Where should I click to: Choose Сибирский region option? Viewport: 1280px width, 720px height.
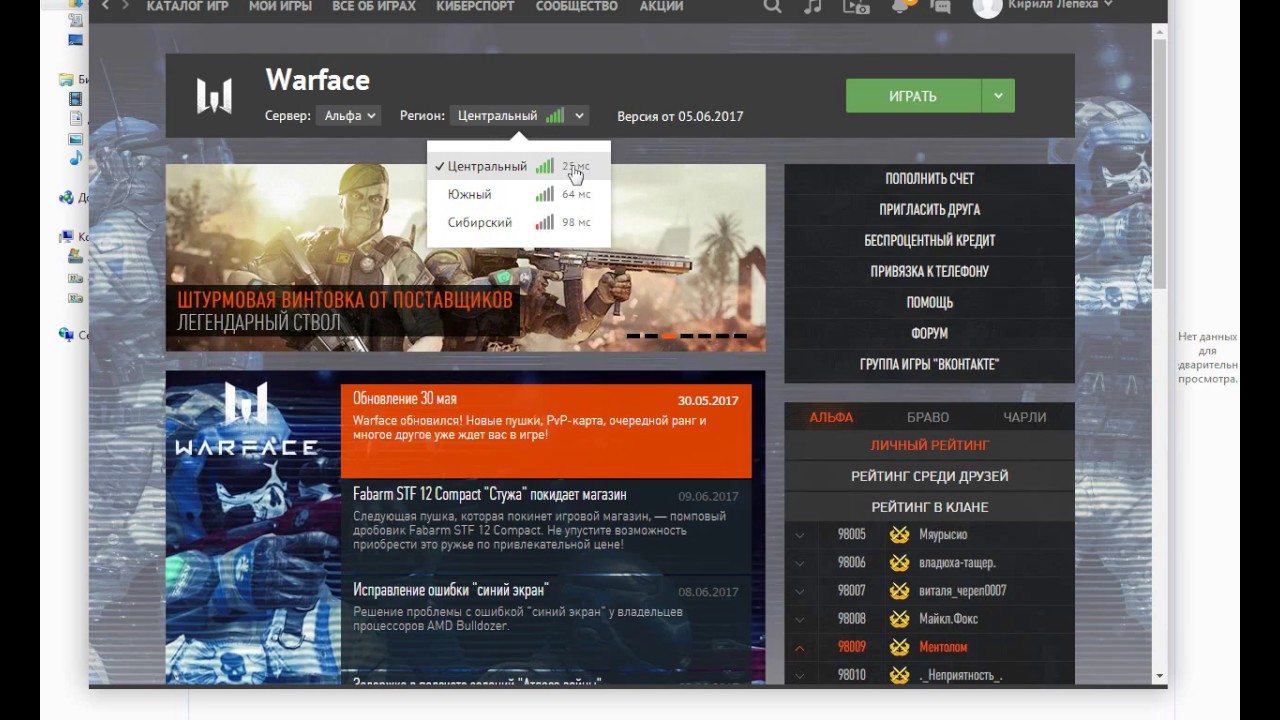[518, 222]
